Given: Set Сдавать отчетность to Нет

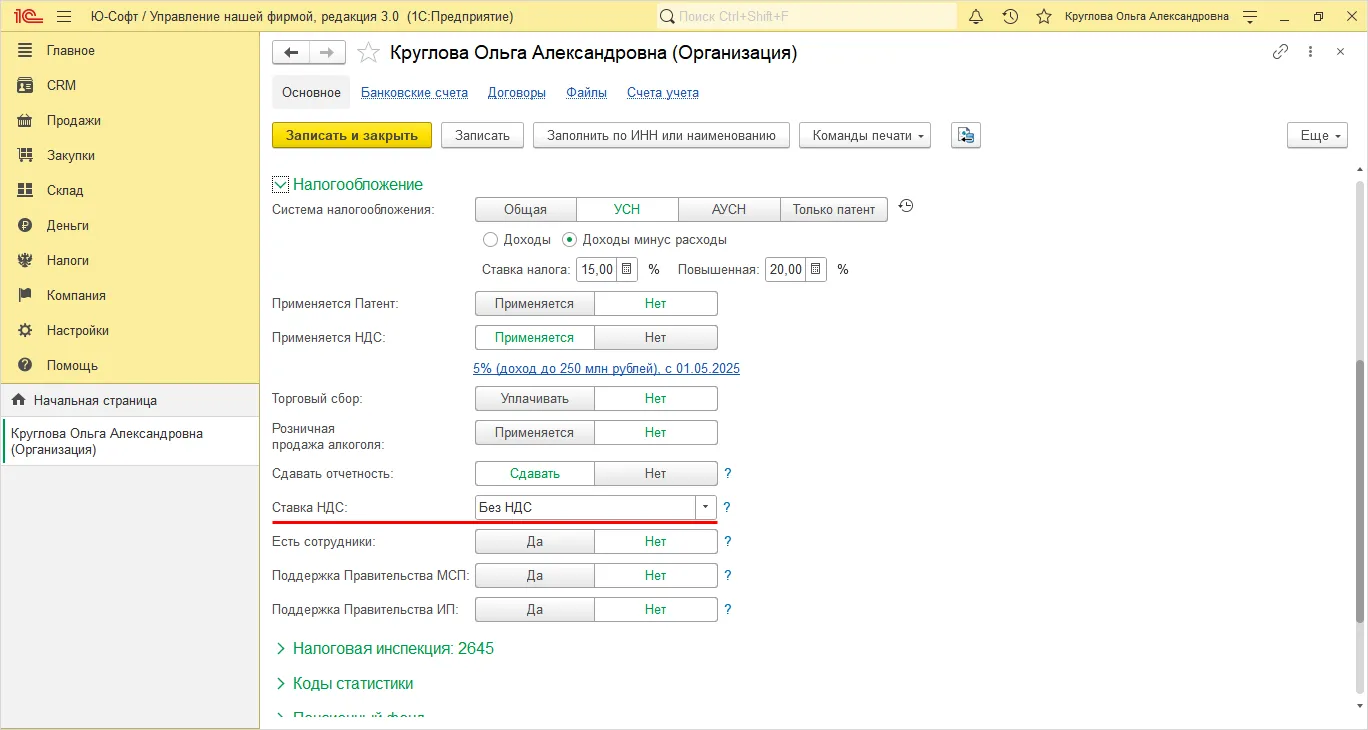Looking at the screenshot, I should 655,473.
